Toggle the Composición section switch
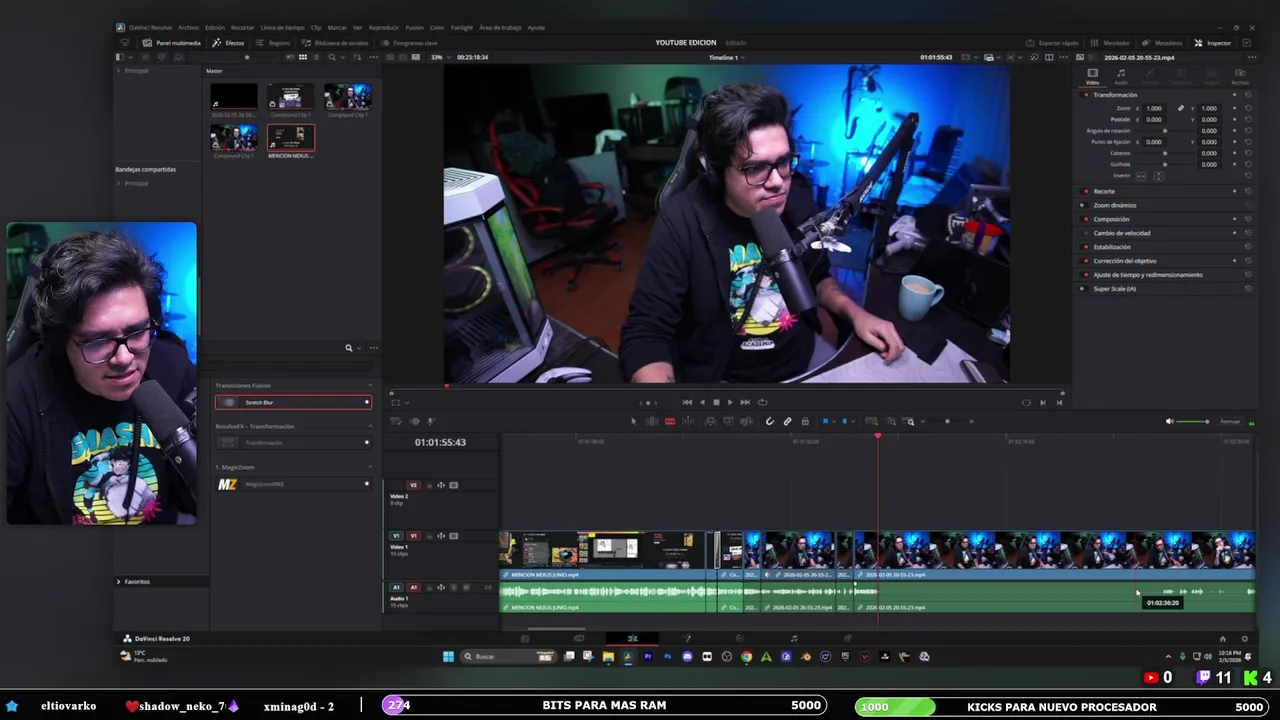The image size is (1280, 720). pyautogui.click(x=1085, y=219)
